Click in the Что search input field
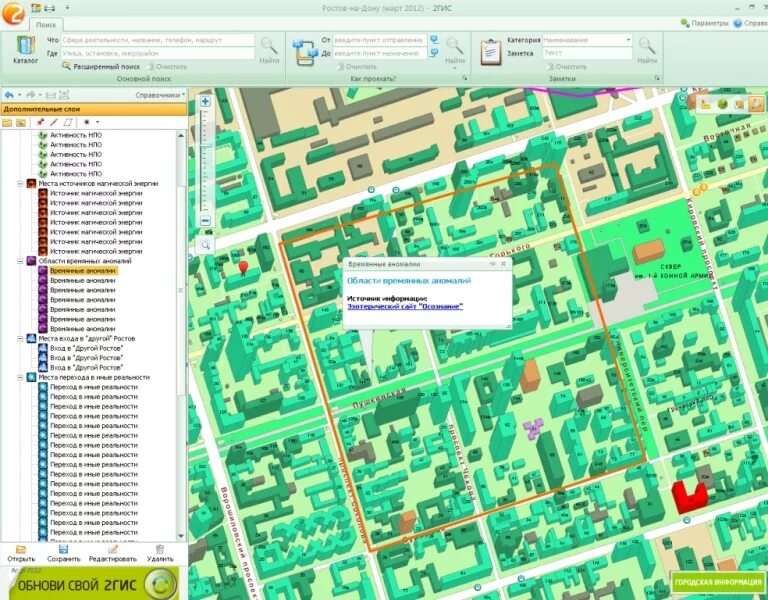The height and width of the screenshot is (600, 768). pyautogui.click(x=157, y=40)
